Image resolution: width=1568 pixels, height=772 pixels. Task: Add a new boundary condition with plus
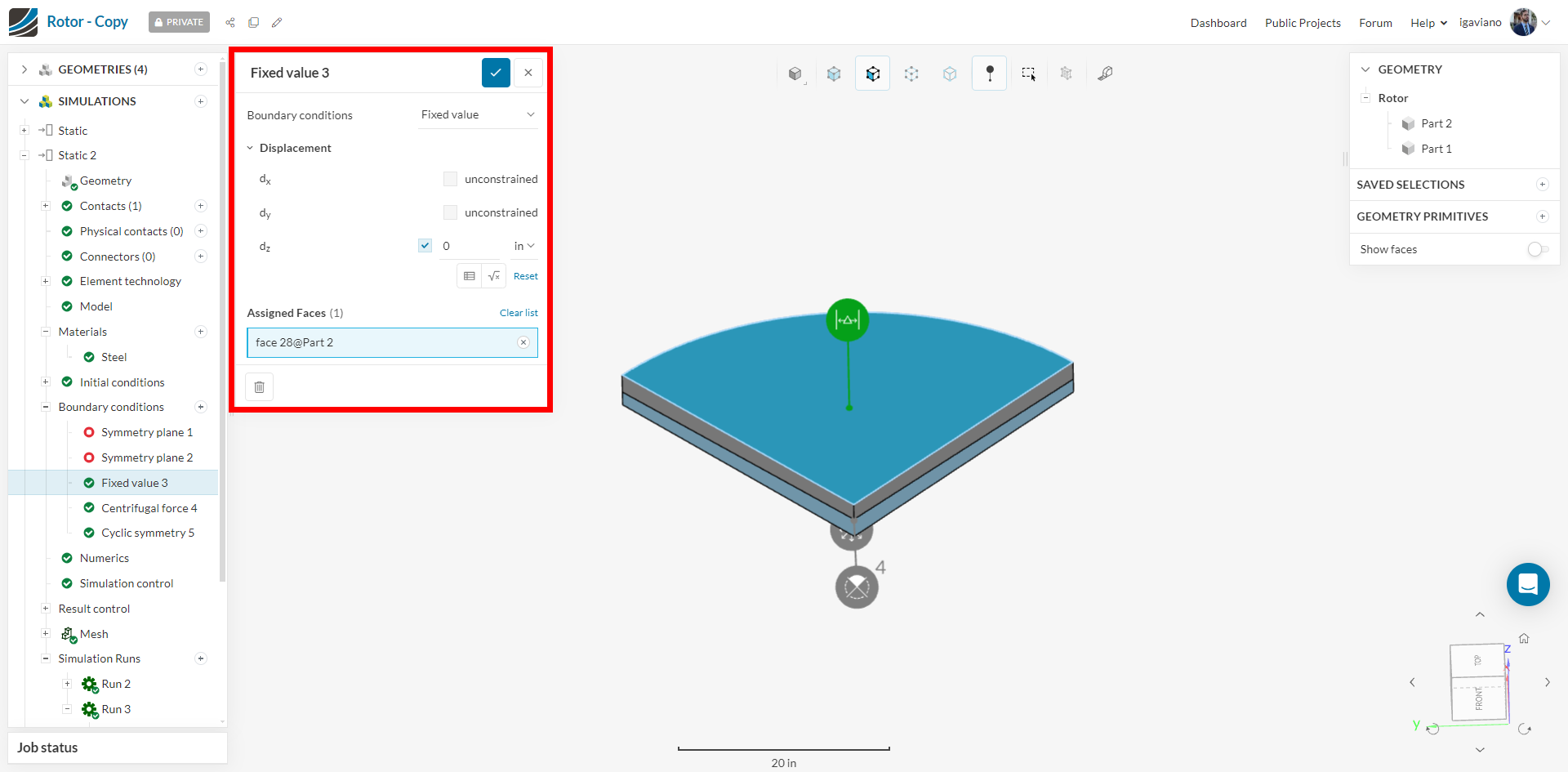pos(201,407)
